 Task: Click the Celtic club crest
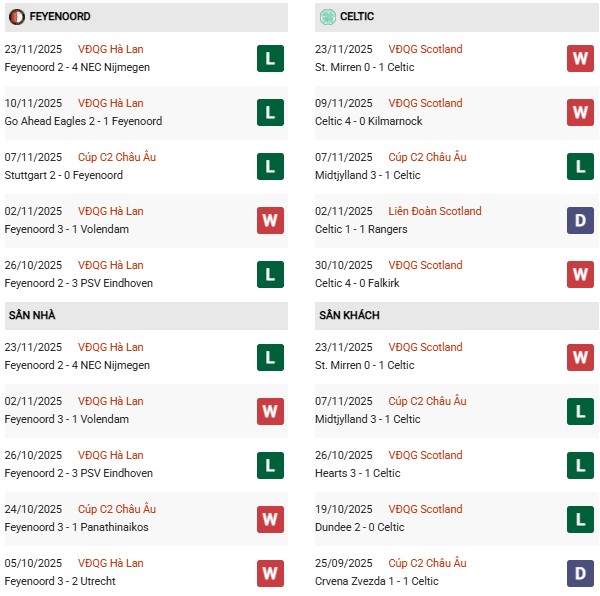coord(328,17)
